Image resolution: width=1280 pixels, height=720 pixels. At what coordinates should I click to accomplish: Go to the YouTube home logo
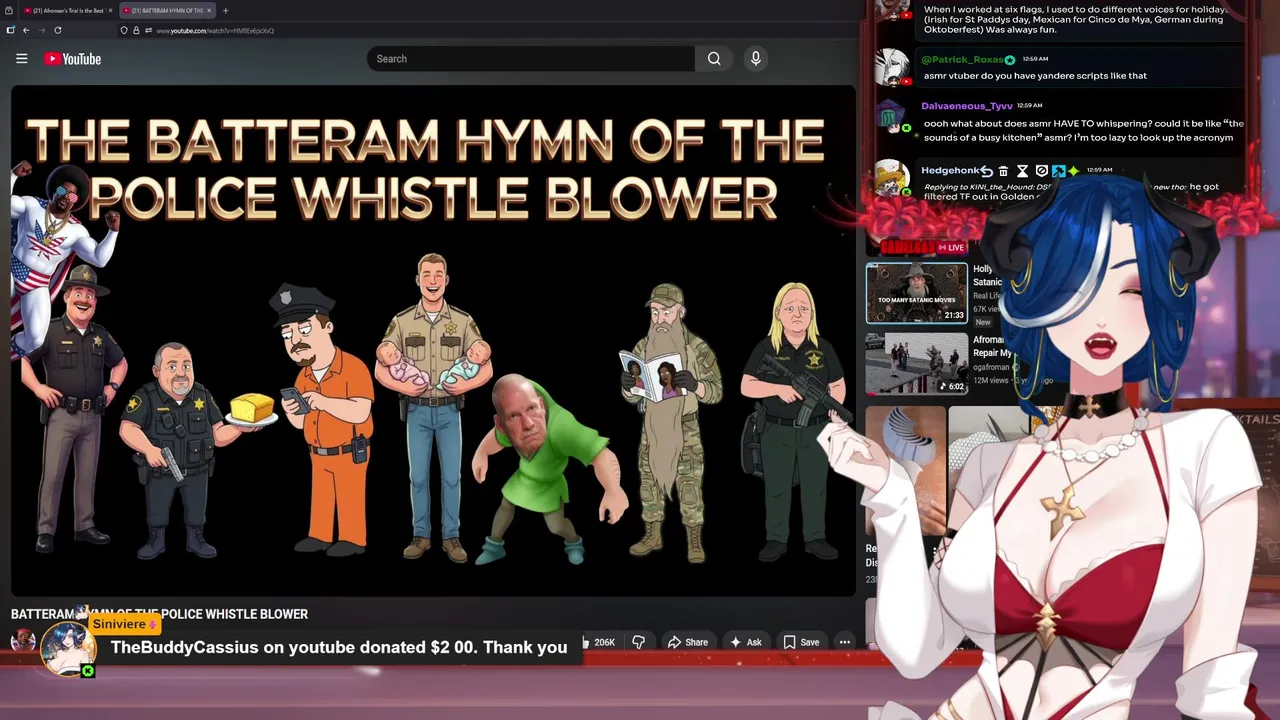[x=72, y=59]
